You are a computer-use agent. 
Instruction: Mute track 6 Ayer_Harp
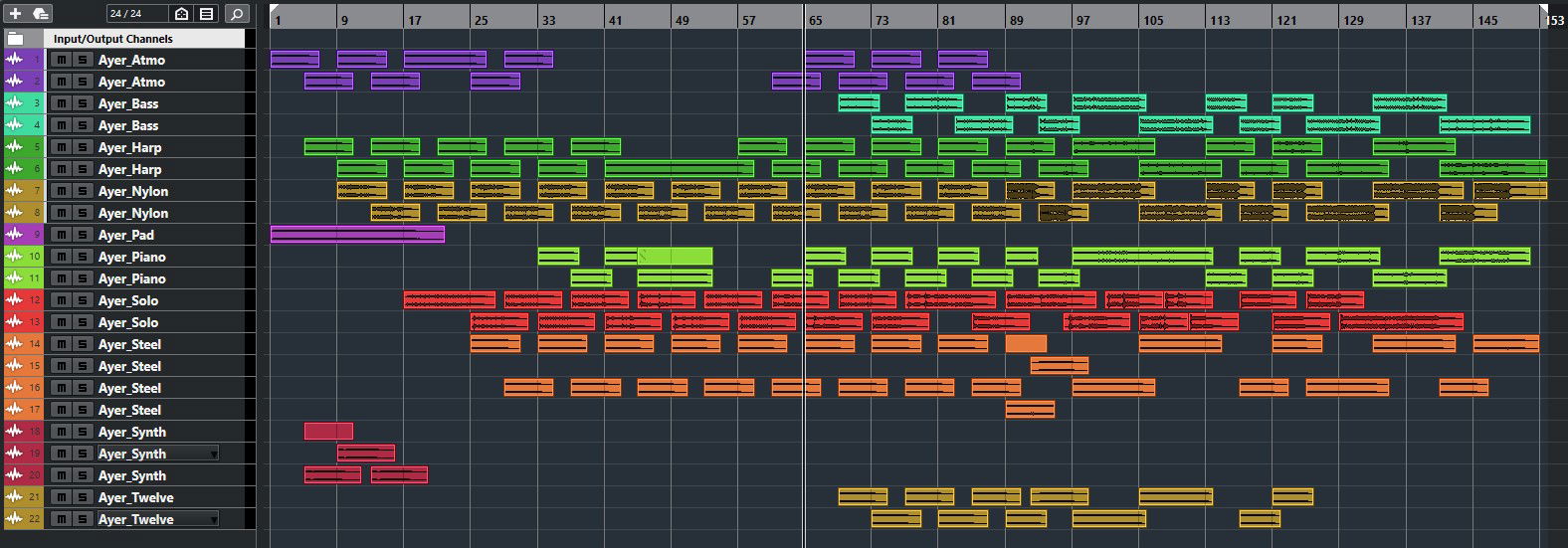coord(62,169)
